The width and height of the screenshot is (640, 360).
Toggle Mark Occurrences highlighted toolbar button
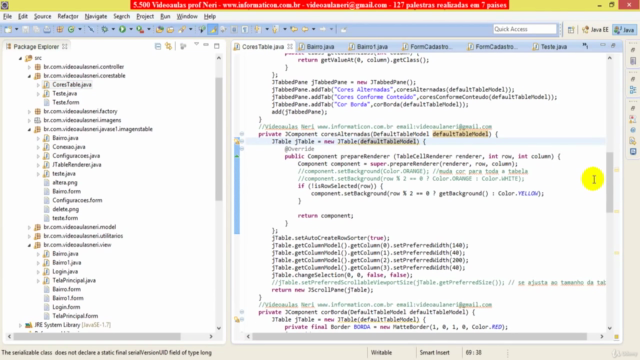(x=213, y=29)
